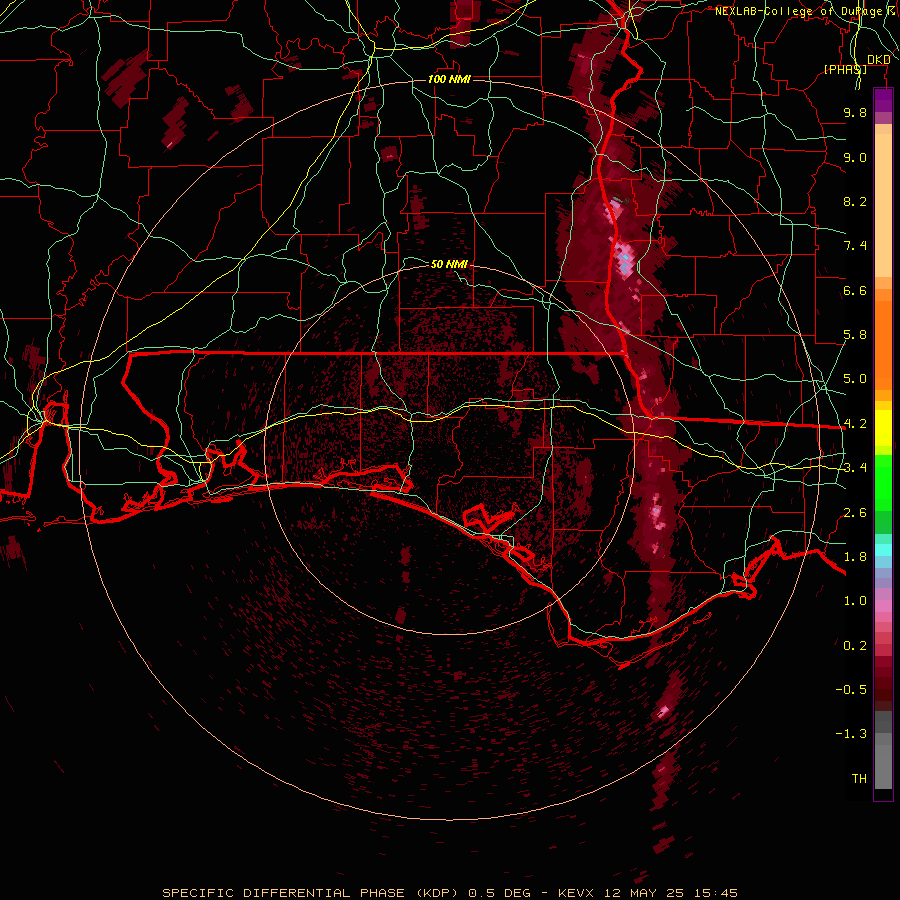Click the -0.5 value on the scale
This screenshot has height=900, width=900.
pos(851,690)
